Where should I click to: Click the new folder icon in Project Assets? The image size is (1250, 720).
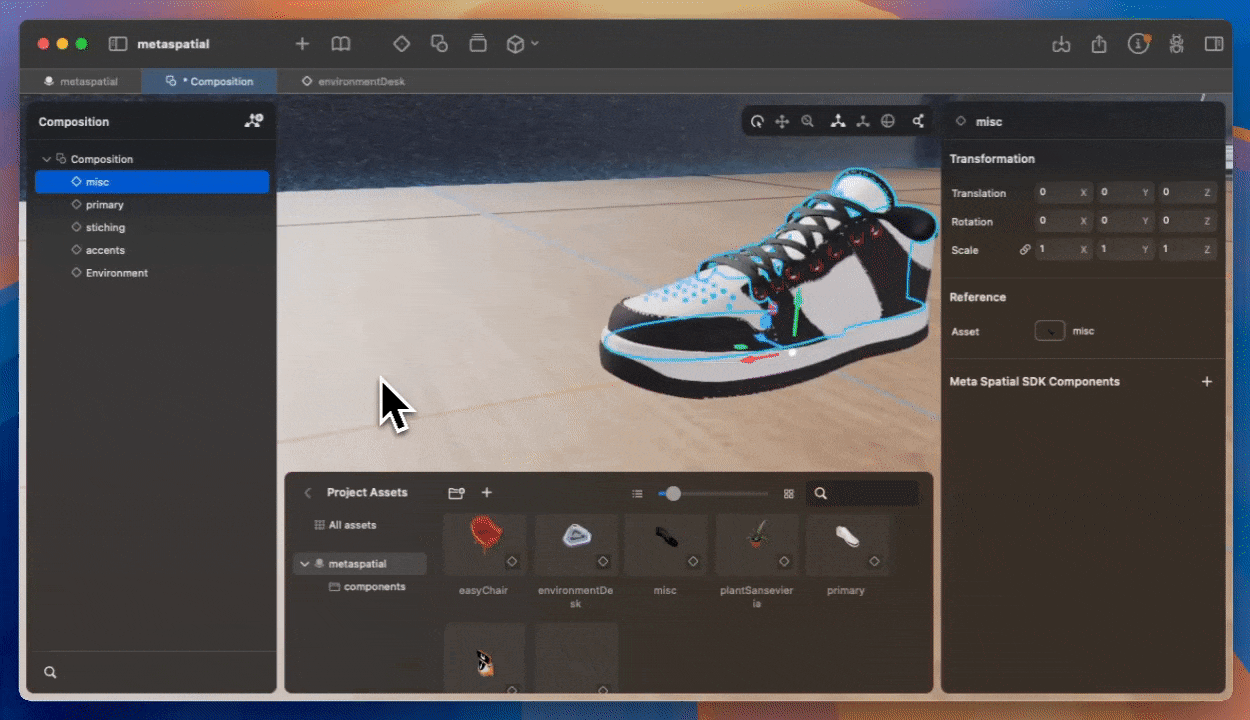456,493
